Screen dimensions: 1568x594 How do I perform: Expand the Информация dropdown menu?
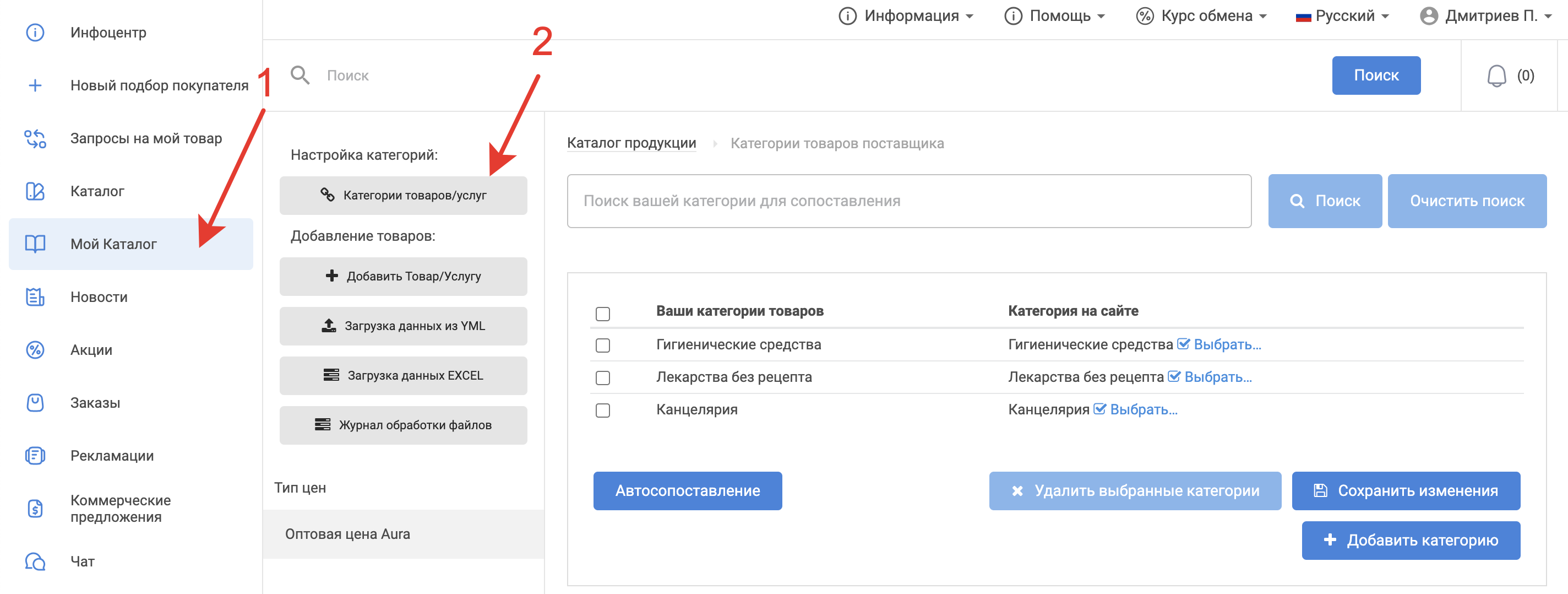(x=906, y=16)
